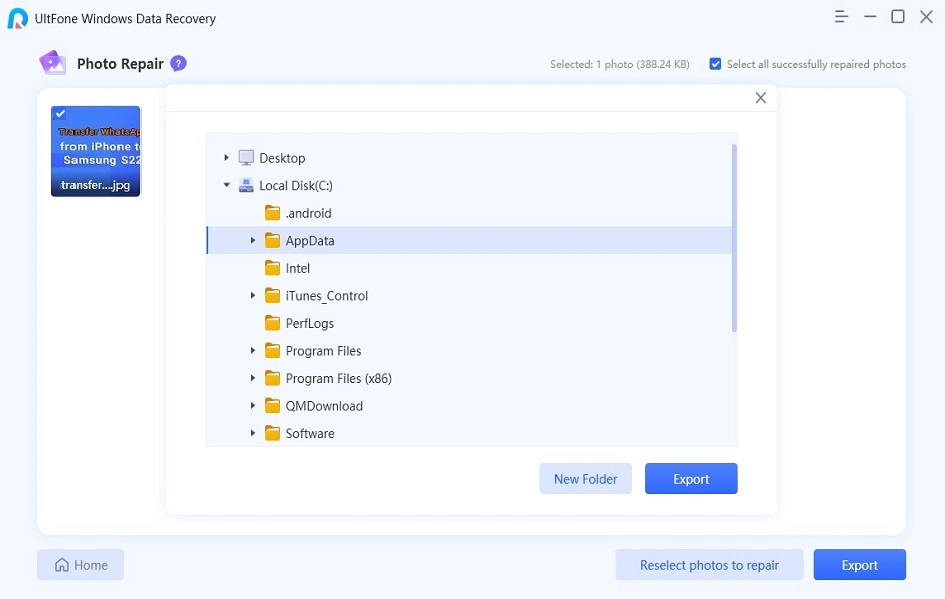Viewport: 945px width, 599px height.
Task: Close the folder selection dialog
Action: point(761,98)
